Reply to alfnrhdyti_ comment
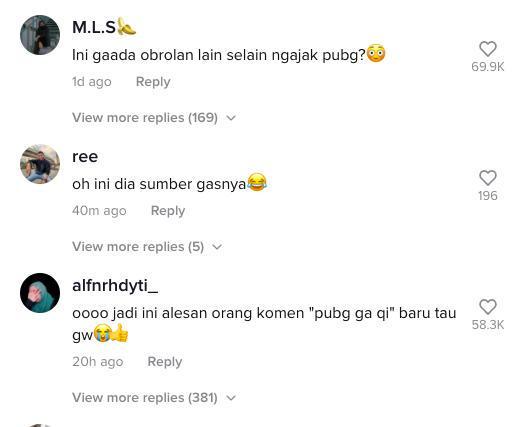The width and height of the screenshot is (532, 427). pyautogui.click(x=165, y=362)
